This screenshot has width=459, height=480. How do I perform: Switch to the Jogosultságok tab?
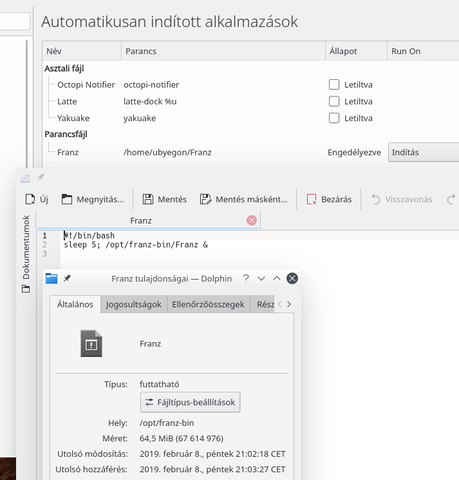133,304
